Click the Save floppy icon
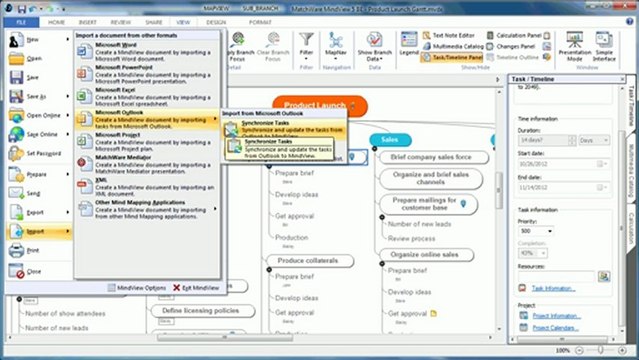Viewport: 639px width, 360px height. (x=16, y=77)
